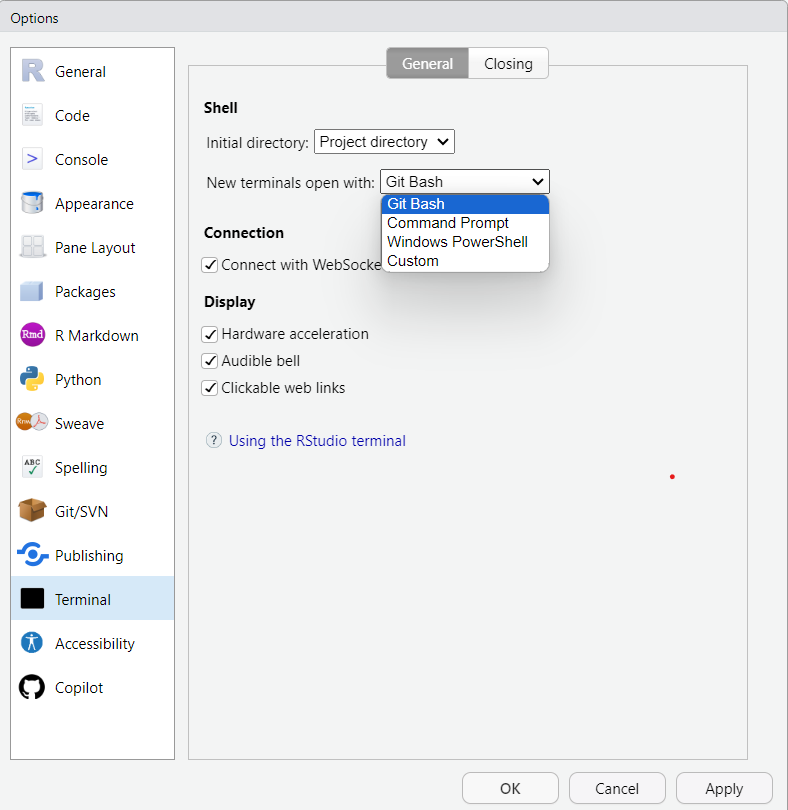
Task: Open Using the RStudio terminal link
Action: click(317, 441)
